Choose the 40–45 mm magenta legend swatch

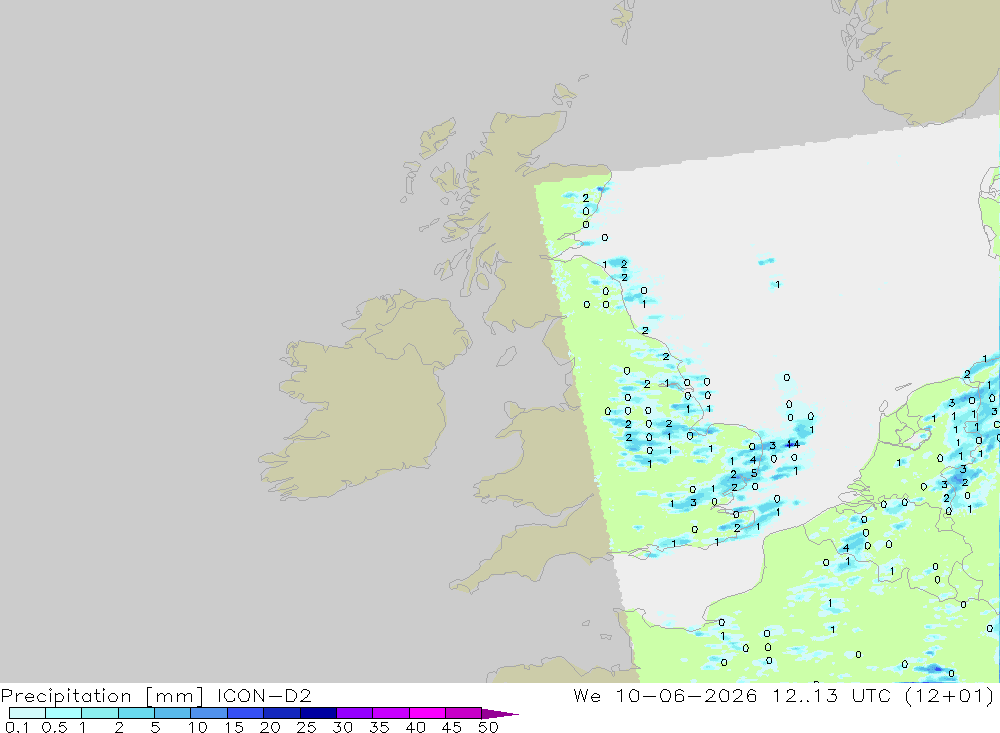427,713
